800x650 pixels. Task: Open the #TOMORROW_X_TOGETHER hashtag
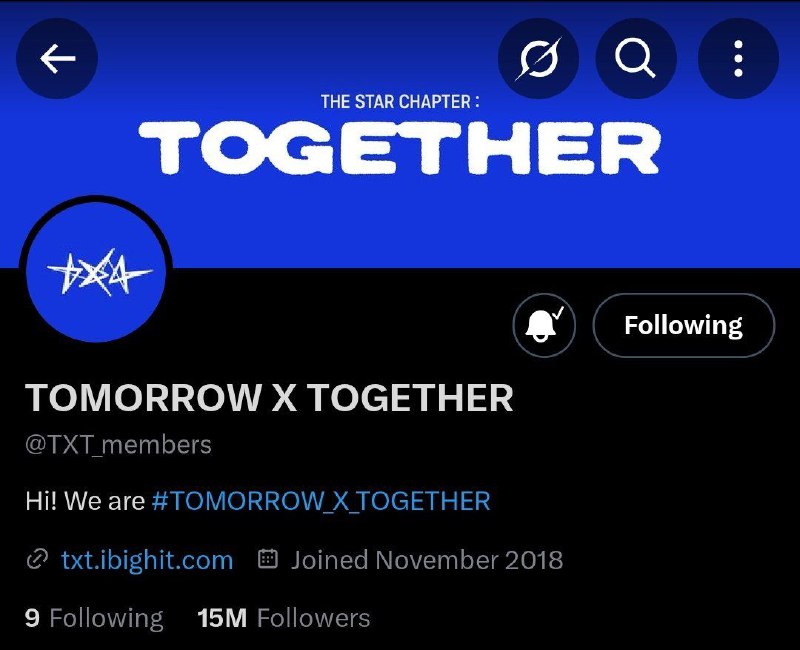pyautogui.click(x=321, y=501)
